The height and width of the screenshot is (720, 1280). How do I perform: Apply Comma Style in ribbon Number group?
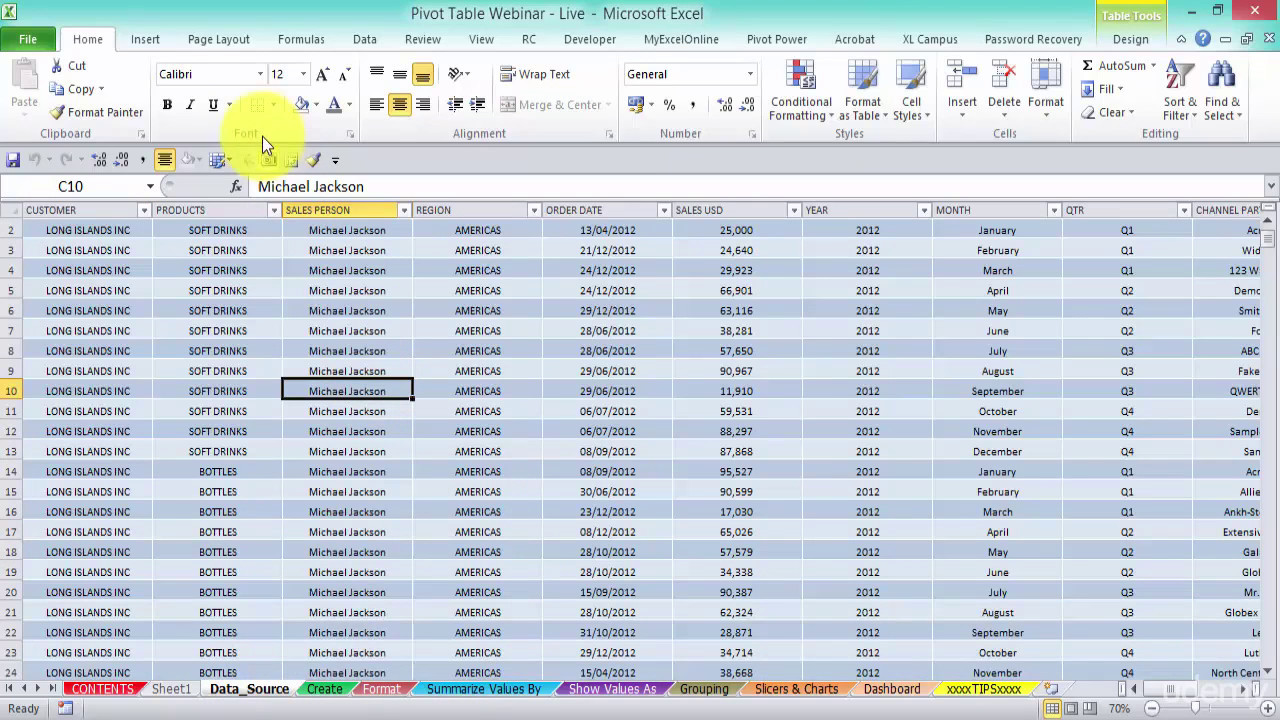coord(692,105)
